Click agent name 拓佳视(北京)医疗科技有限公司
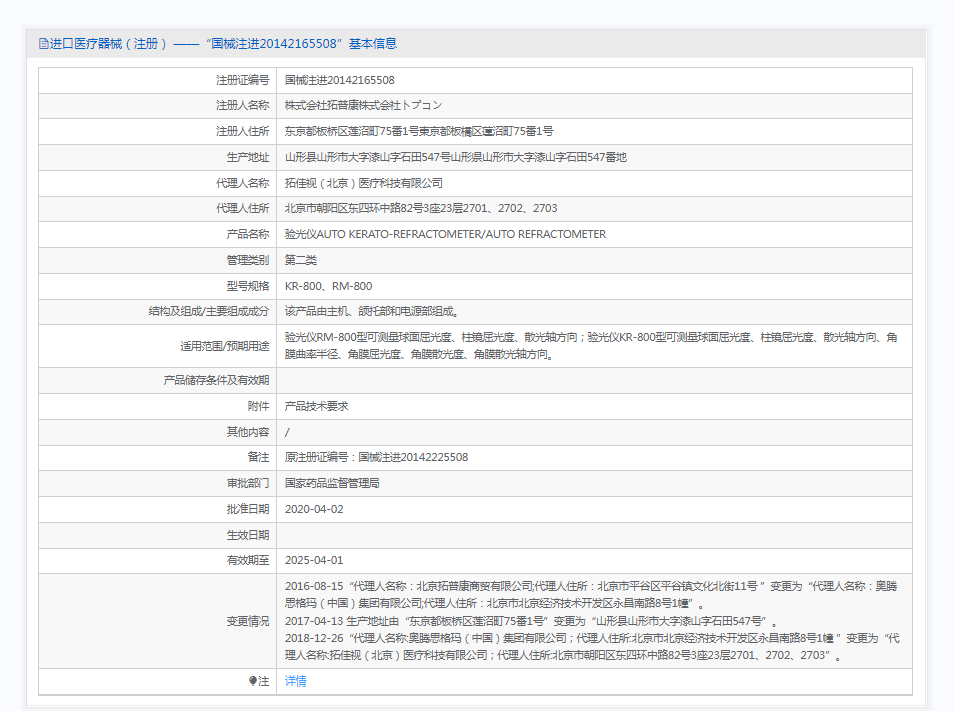Screen dimensions: 954x711 click(363, 183)
